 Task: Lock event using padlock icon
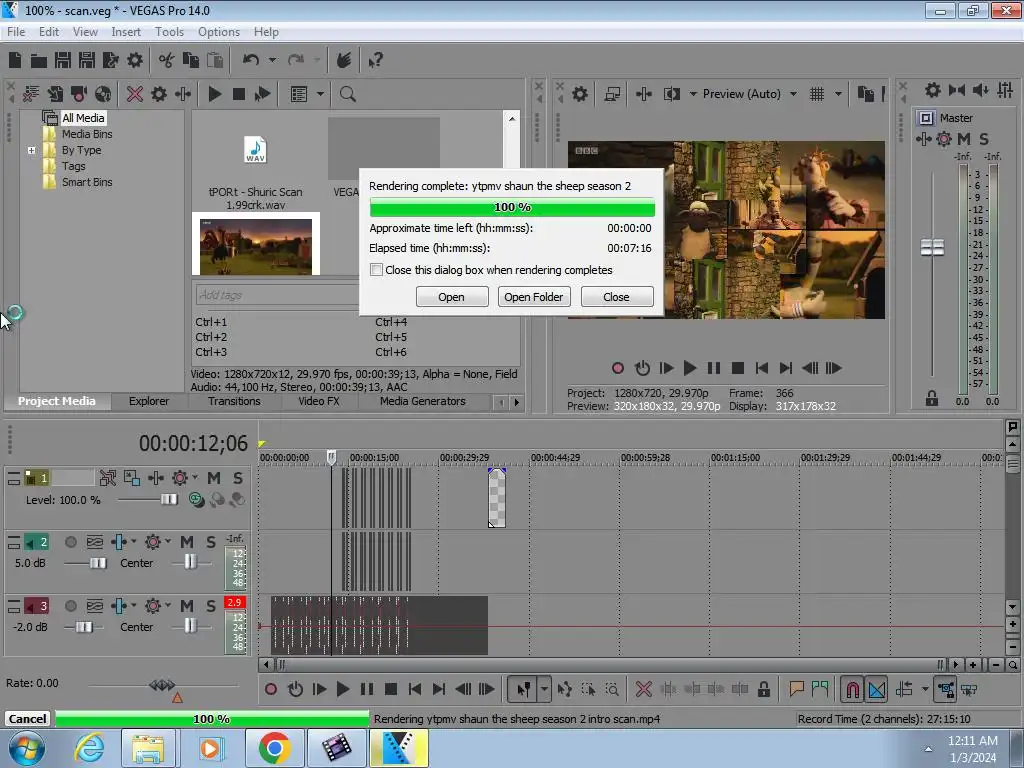pyautogui.click(x=763, y=689)
